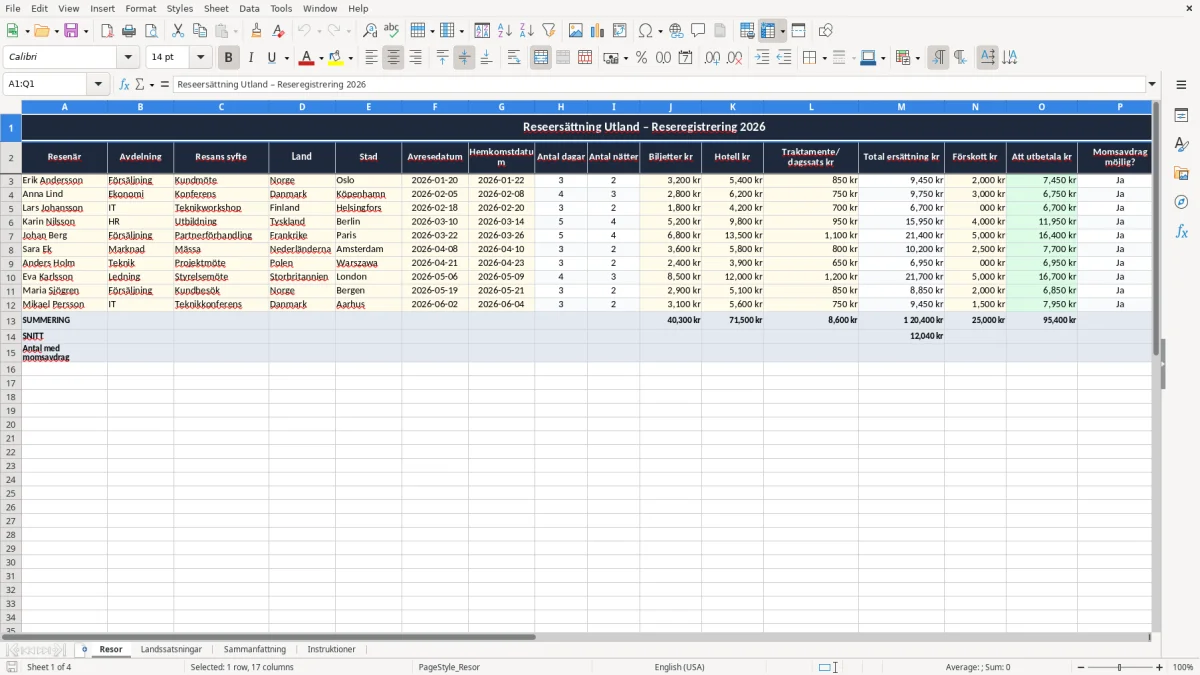1200x675 pixels.
Task: Open the Data menu
Action: [249, 8]
